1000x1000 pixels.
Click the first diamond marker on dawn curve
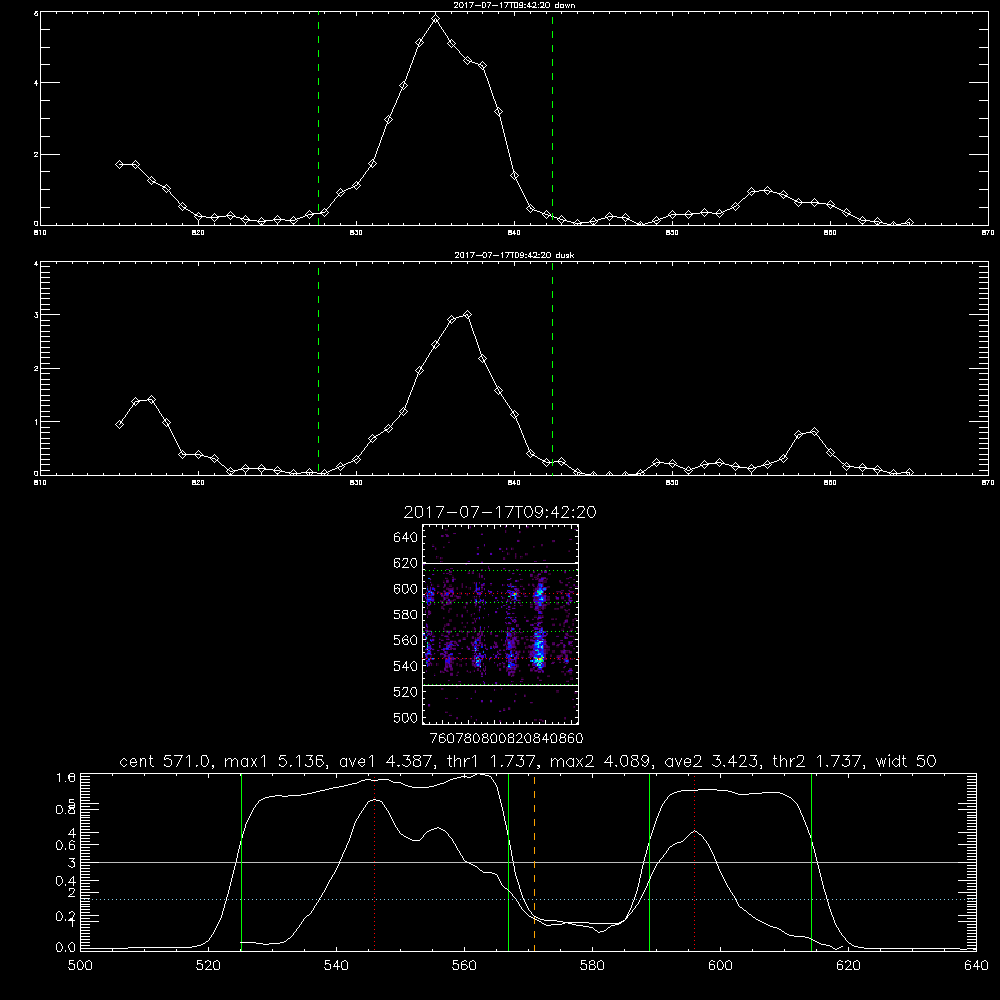pos(119,164)
